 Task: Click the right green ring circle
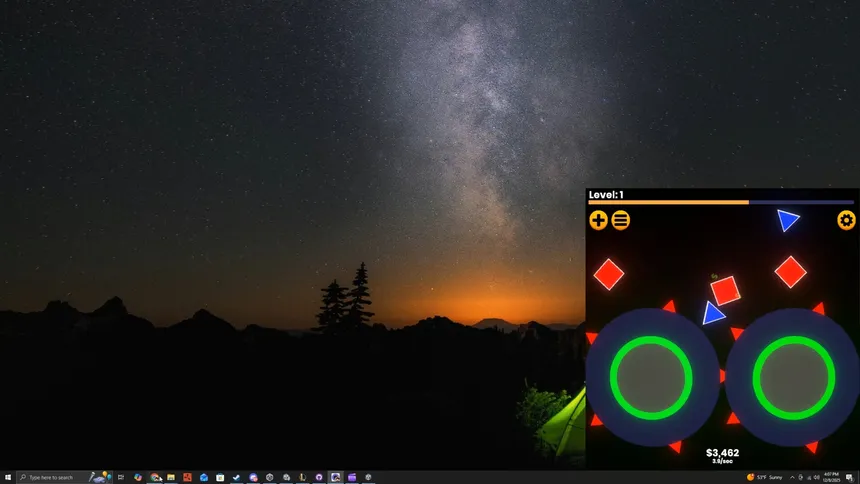(793, 378)
